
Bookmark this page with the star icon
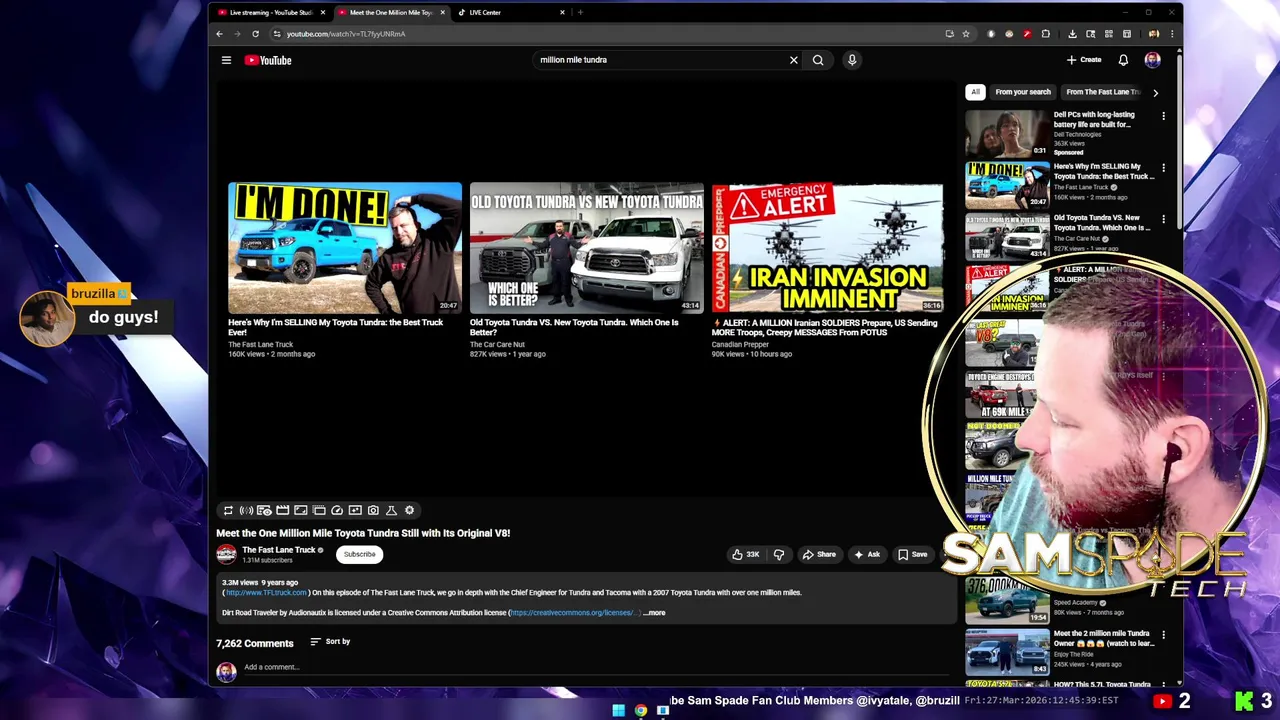(966, 34)
